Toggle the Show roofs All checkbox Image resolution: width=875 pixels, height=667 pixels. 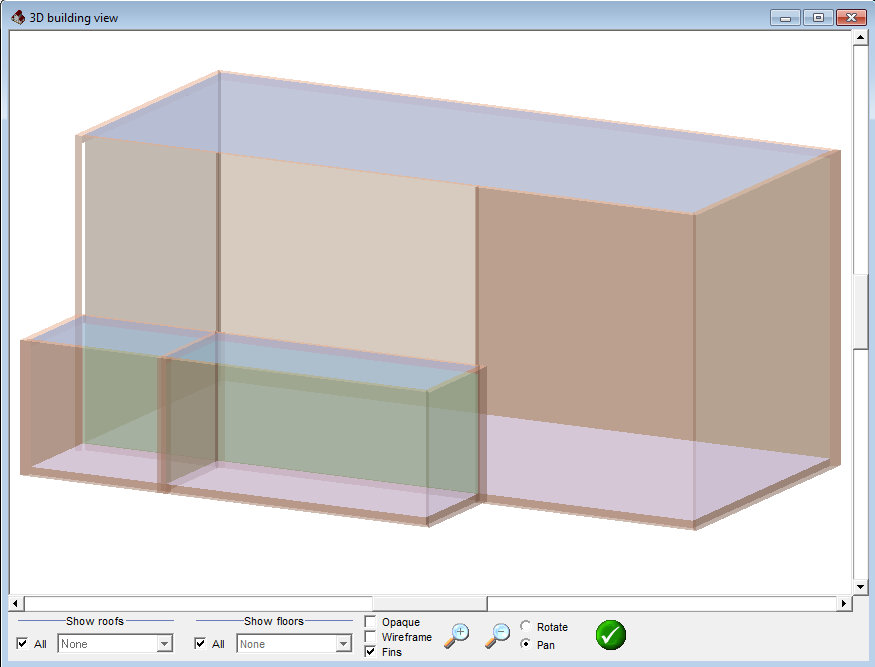[x=22, y=643]
